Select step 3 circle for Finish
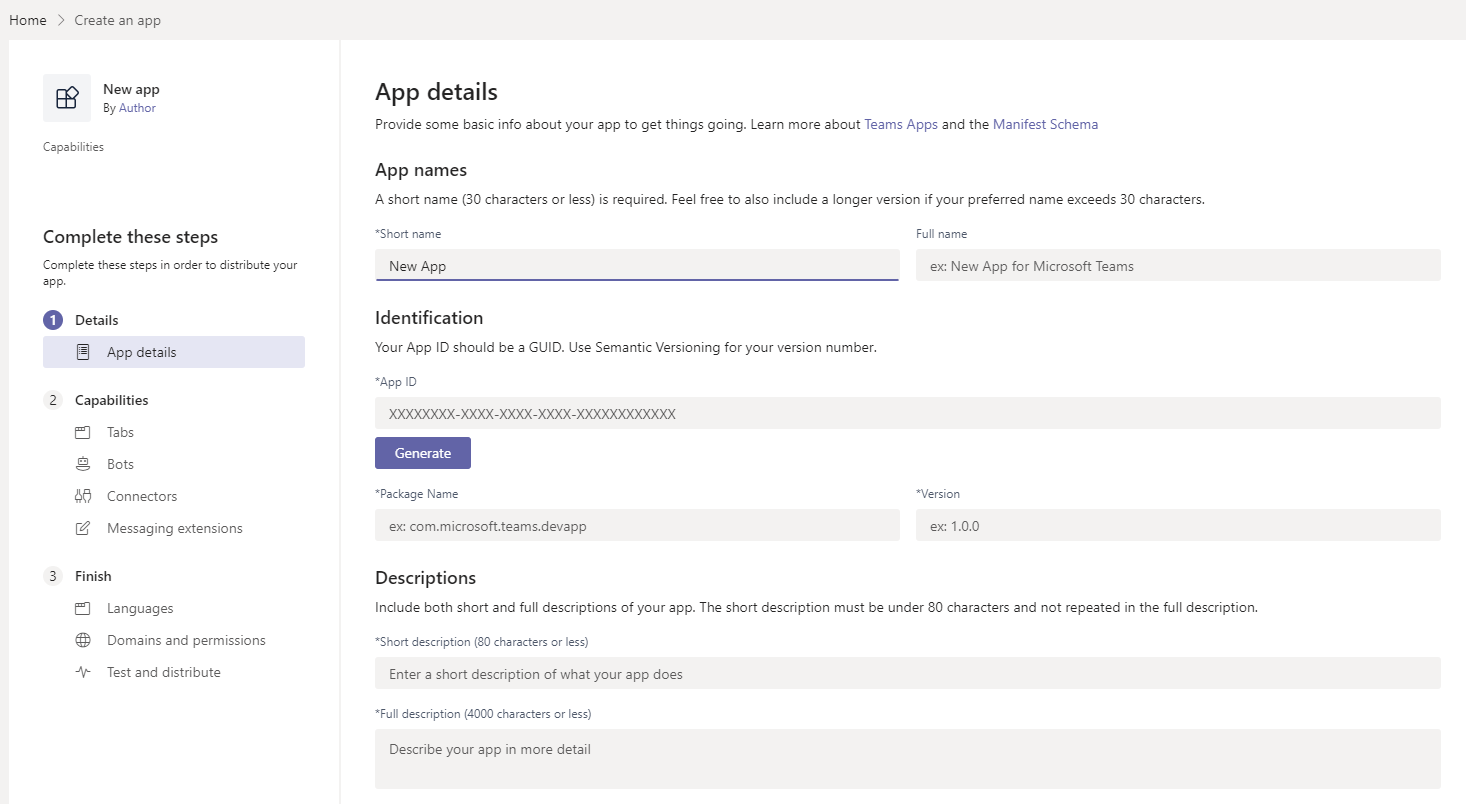The width and height of the screenshot is (1466, 804). click(52, 576)
